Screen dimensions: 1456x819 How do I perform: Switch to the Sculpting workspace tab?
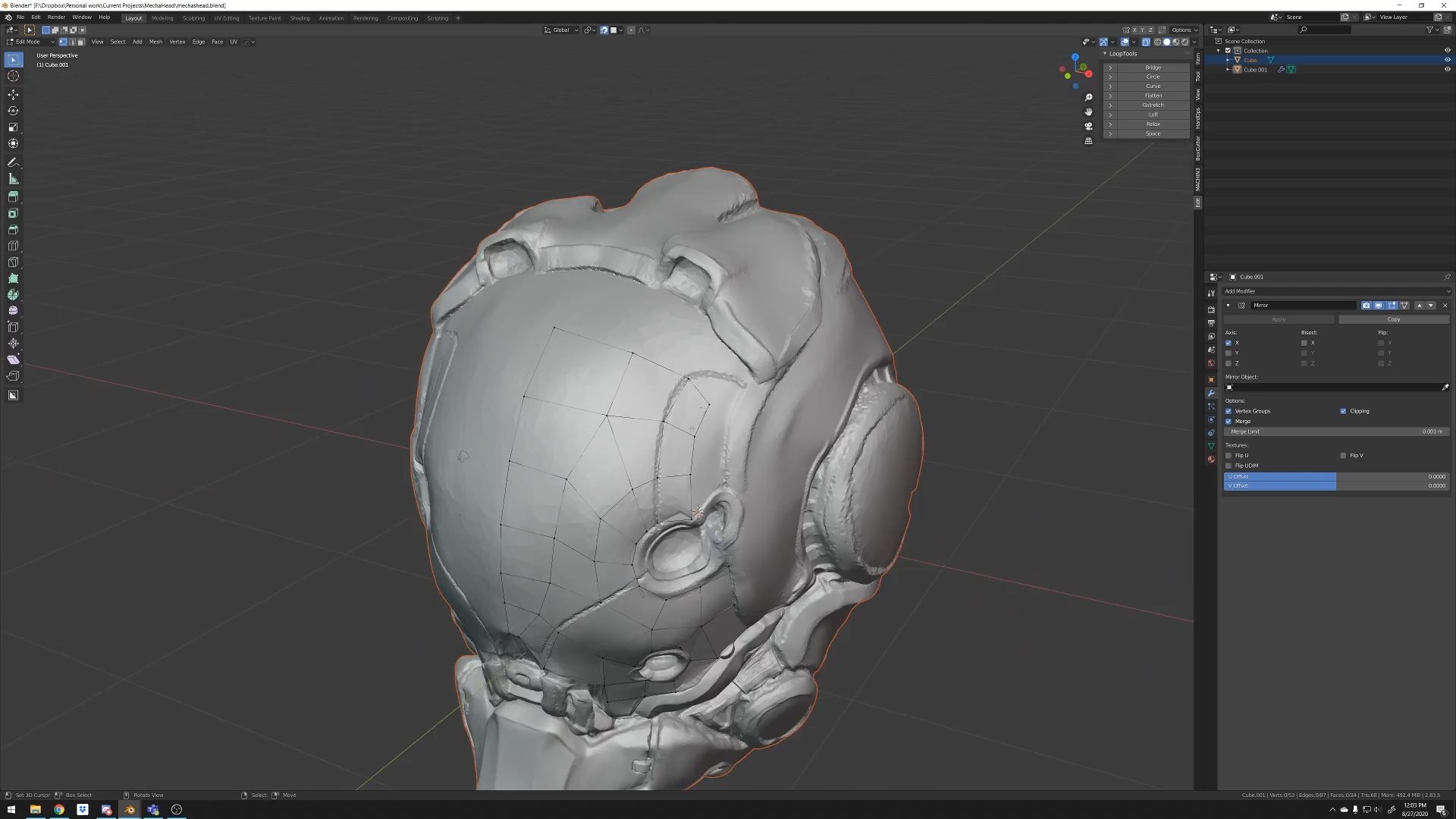[x=193, y=18]
